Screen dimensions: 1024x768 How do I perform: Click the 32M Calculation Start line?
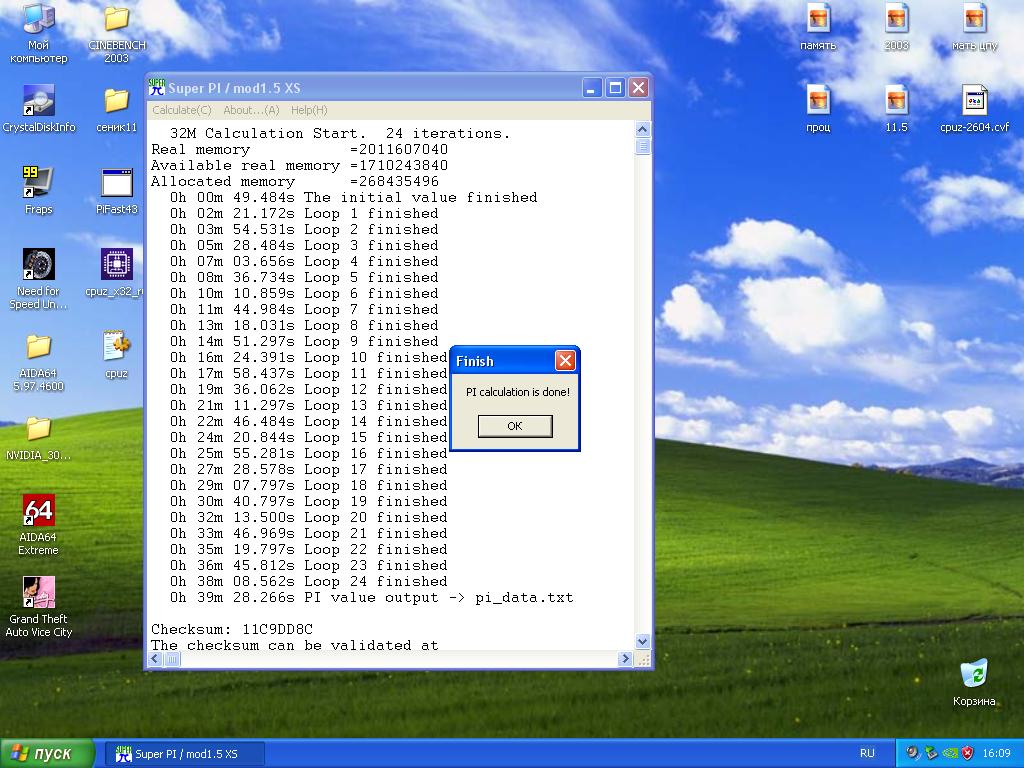click(x=340, y=133)
